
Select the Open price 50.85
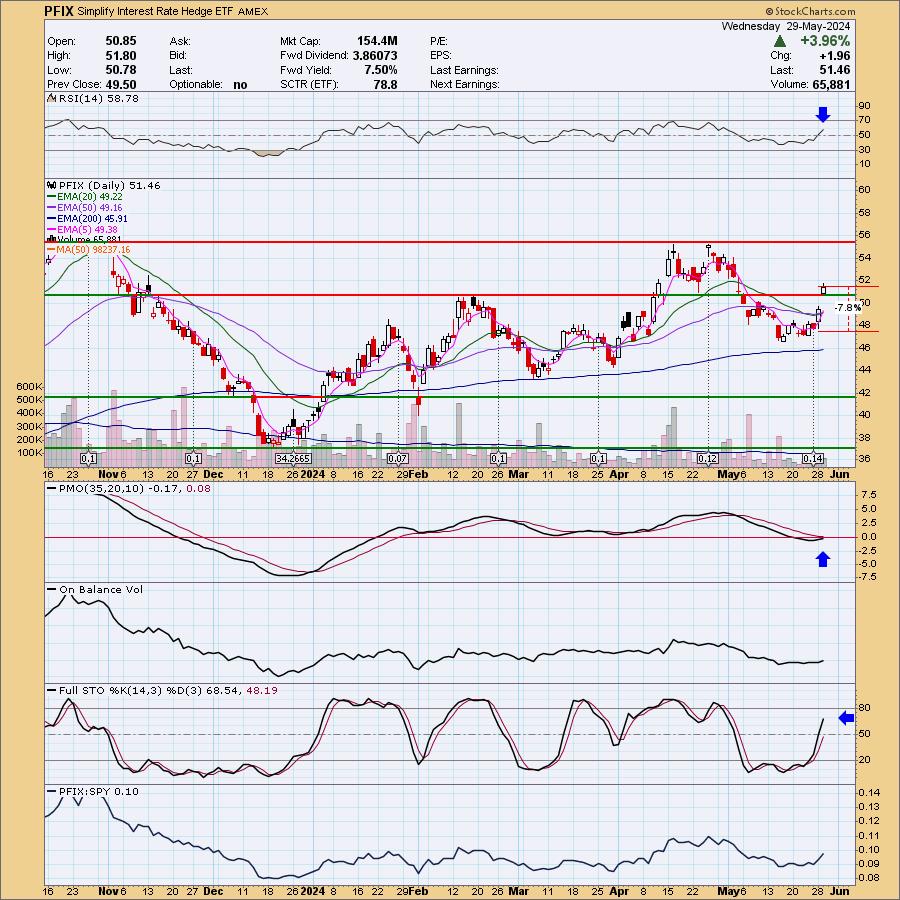point(121,41)
